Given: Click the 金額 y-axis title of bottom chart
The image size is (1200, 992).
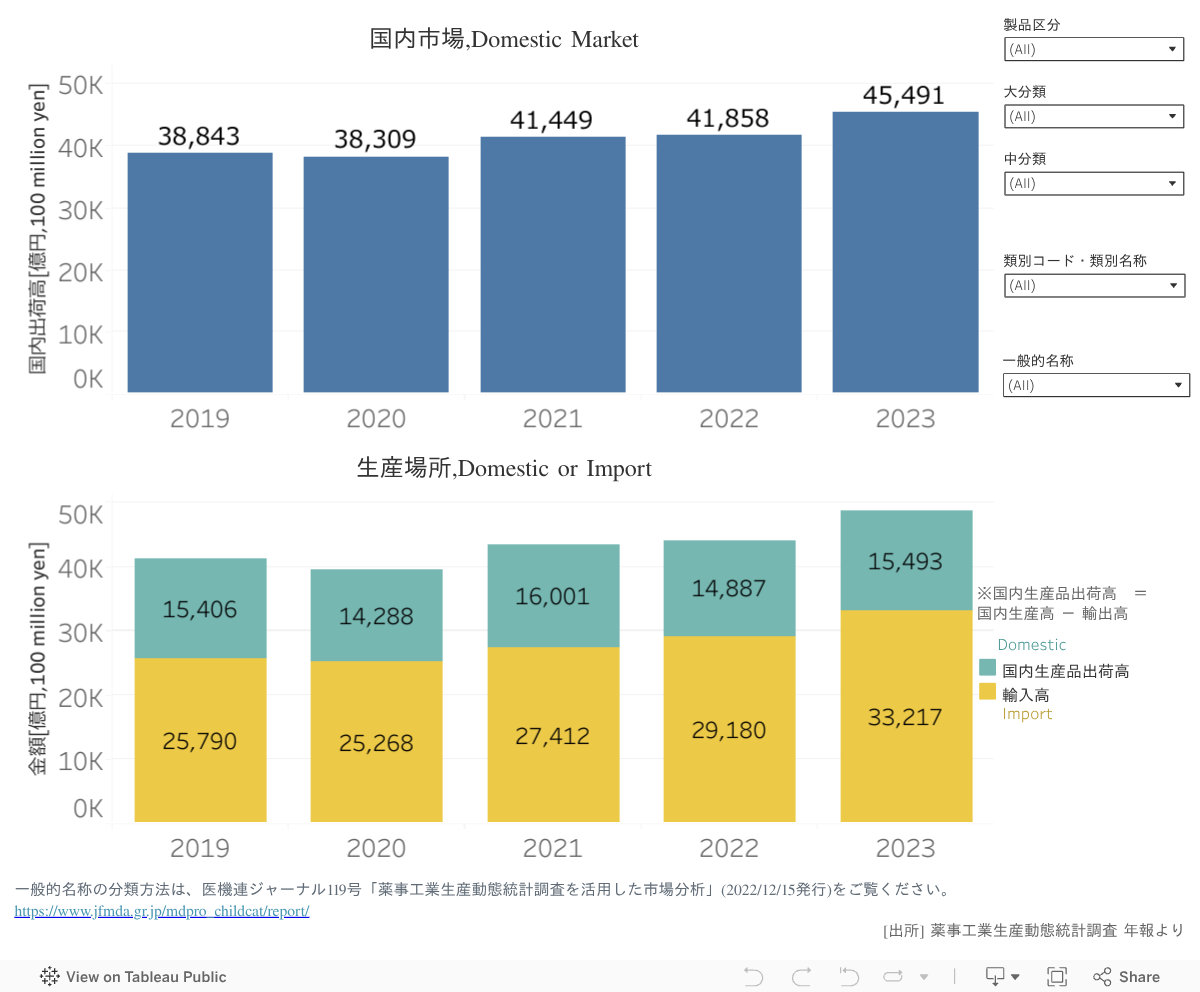Looking at the screenshot, I should pos(38,659).
